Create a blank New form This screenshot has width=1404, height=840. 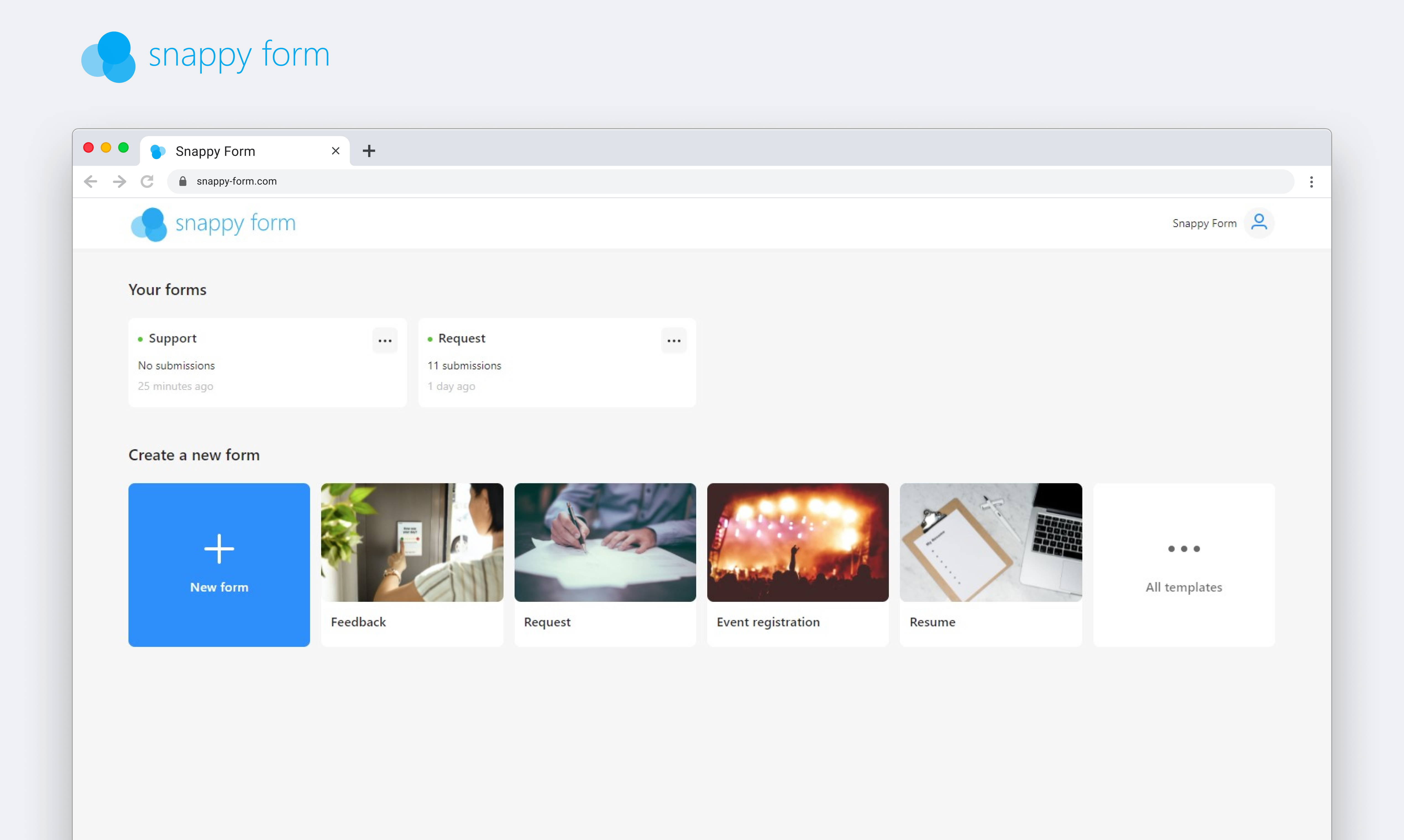(219, 564)
